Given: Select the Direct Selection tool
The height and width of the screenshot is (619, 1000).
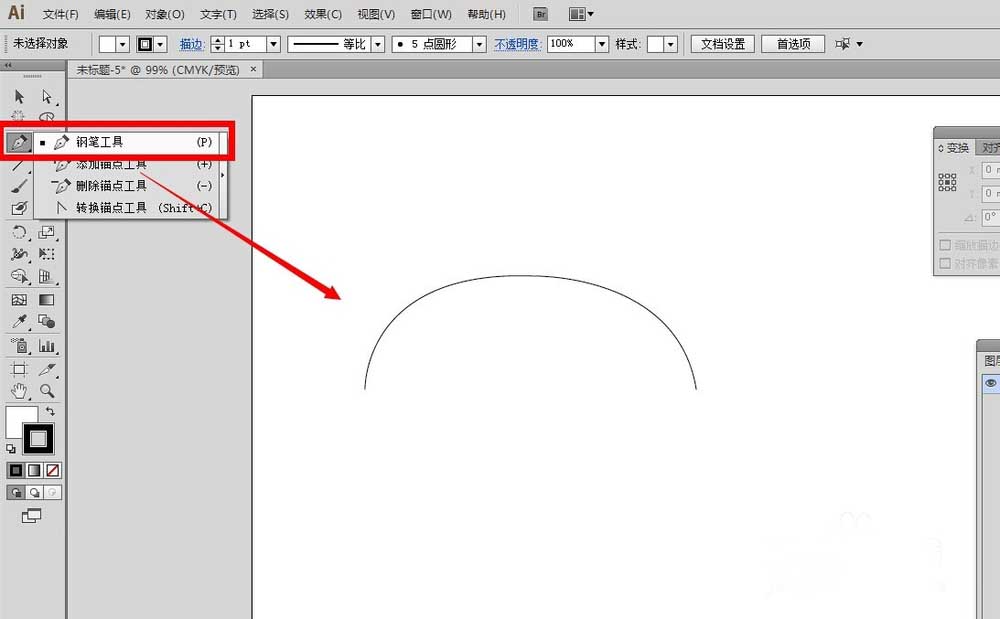Looking at the screenshot, I should [46, 97].
